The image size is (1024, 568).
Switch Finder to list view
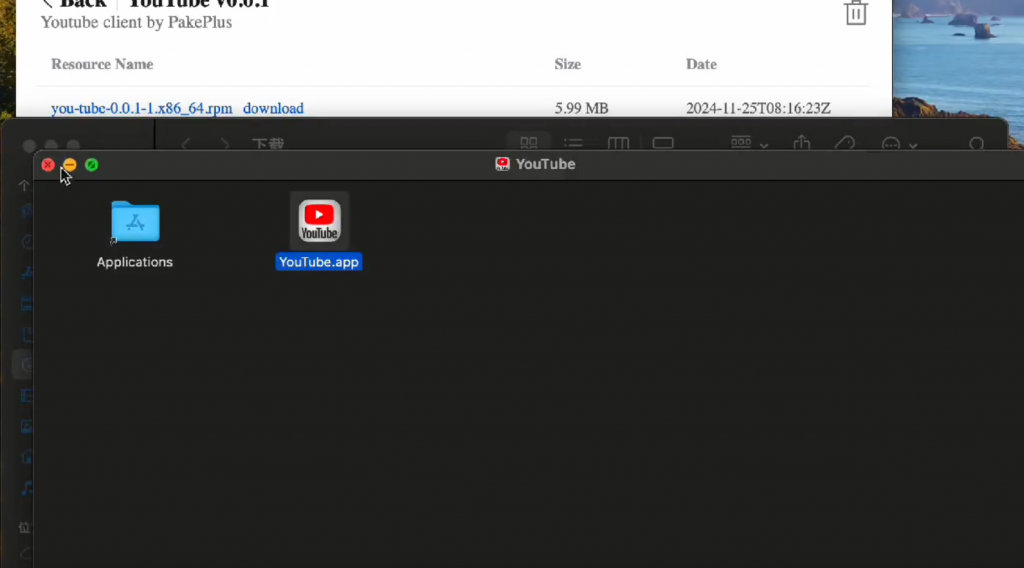(573, 144)
